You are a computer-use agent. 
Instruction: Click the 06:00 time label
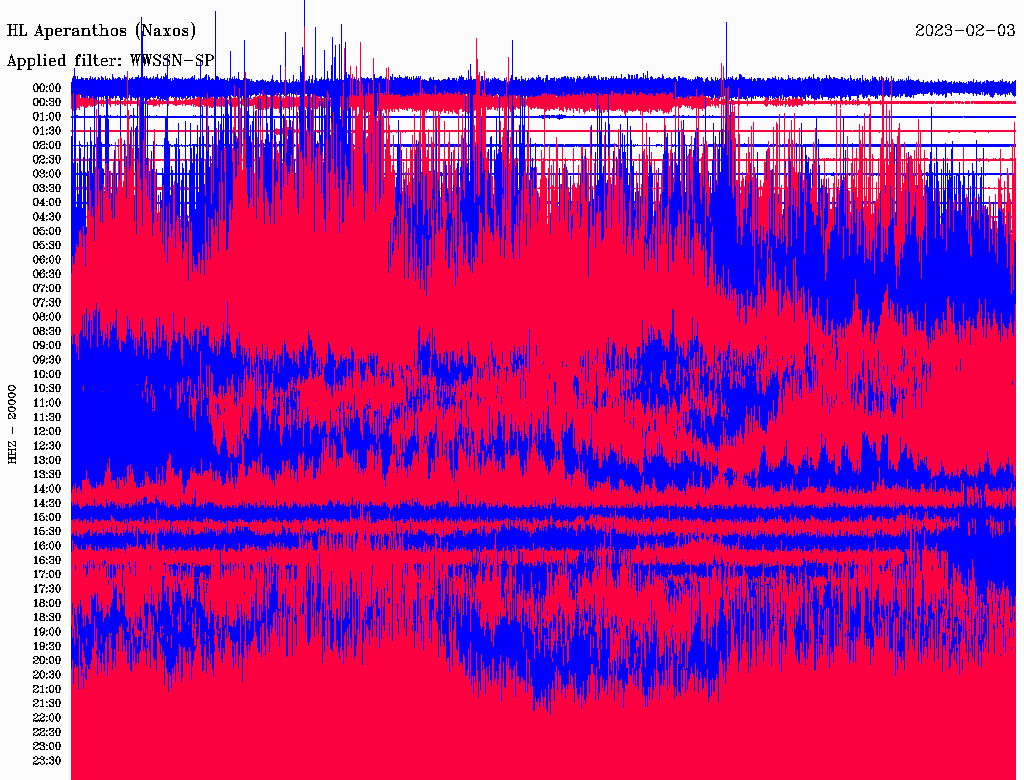[47, 259]
